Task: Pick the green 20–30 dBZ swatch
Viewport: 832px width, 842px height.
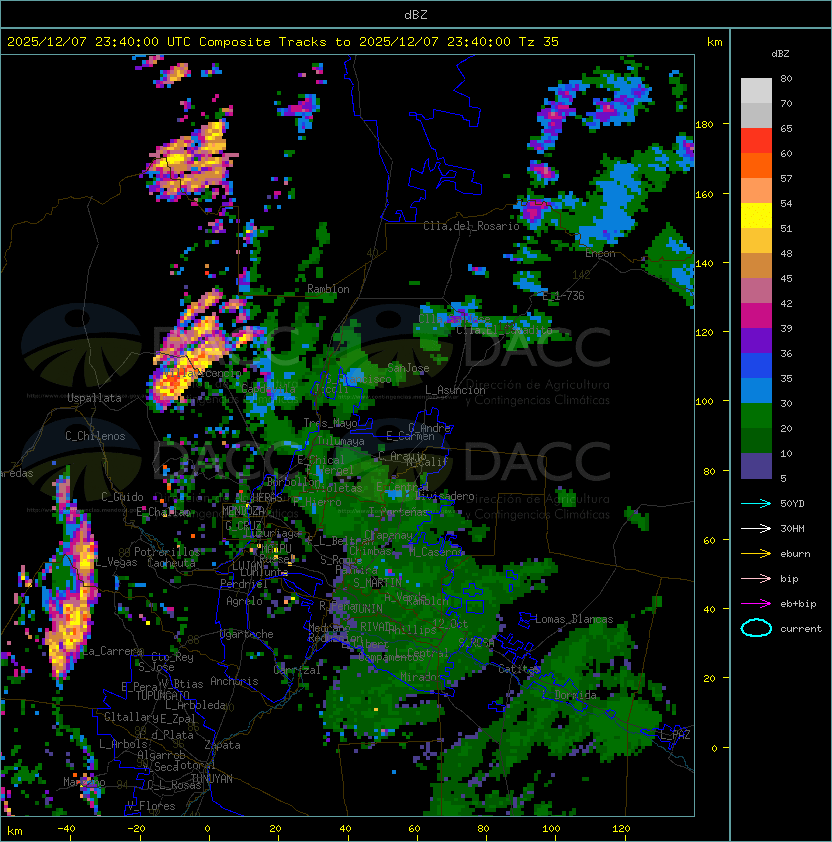Action: 756,416
